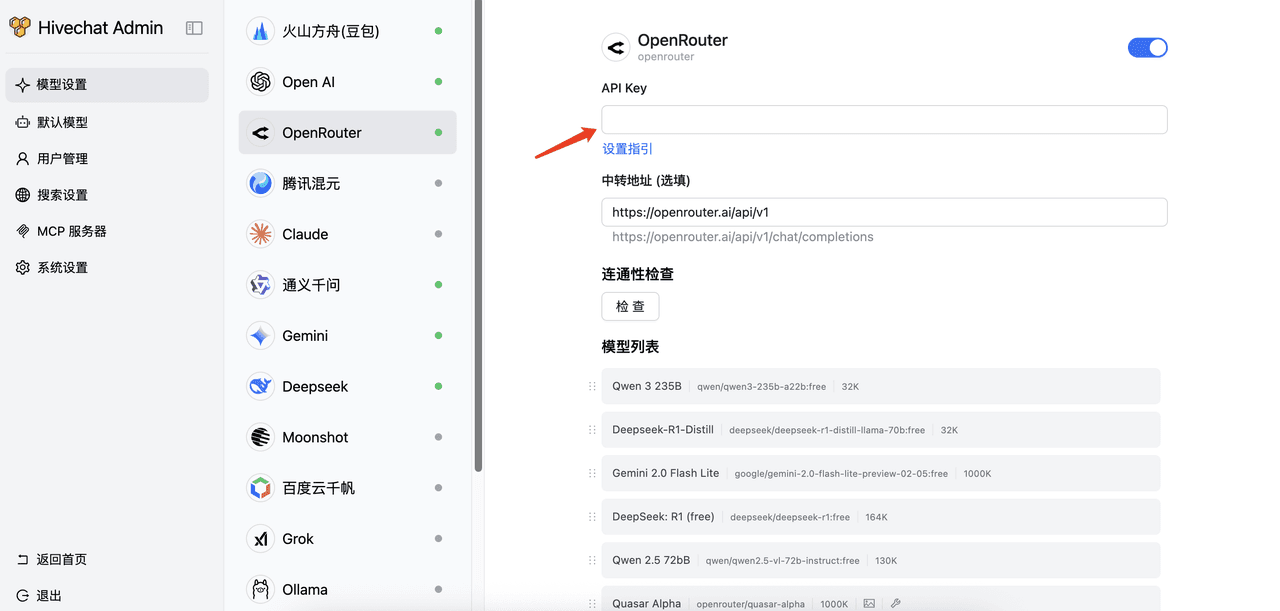The width and height of the screenshot is (1280, 611).
Task: Click the Gemini star logo
Action: coord(260,335)
